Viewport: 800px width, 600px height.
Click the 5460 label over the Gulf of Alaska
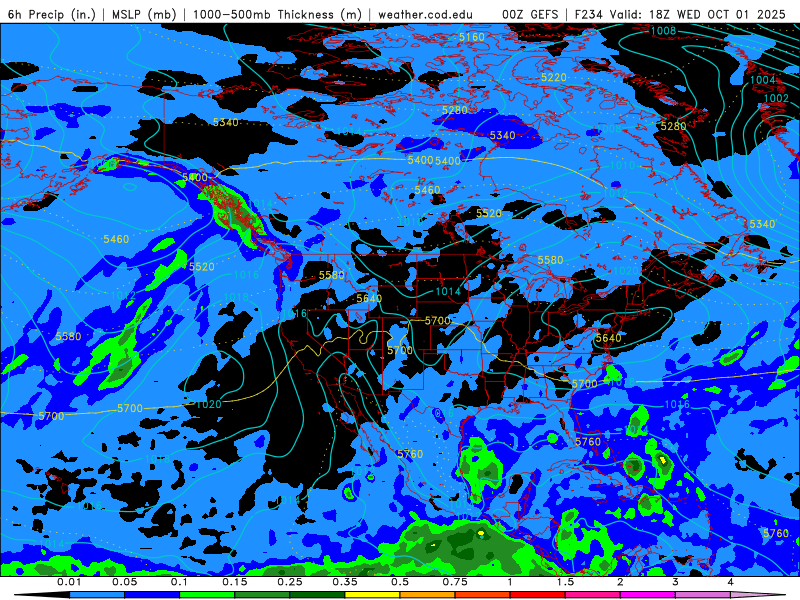pos(116,239)
